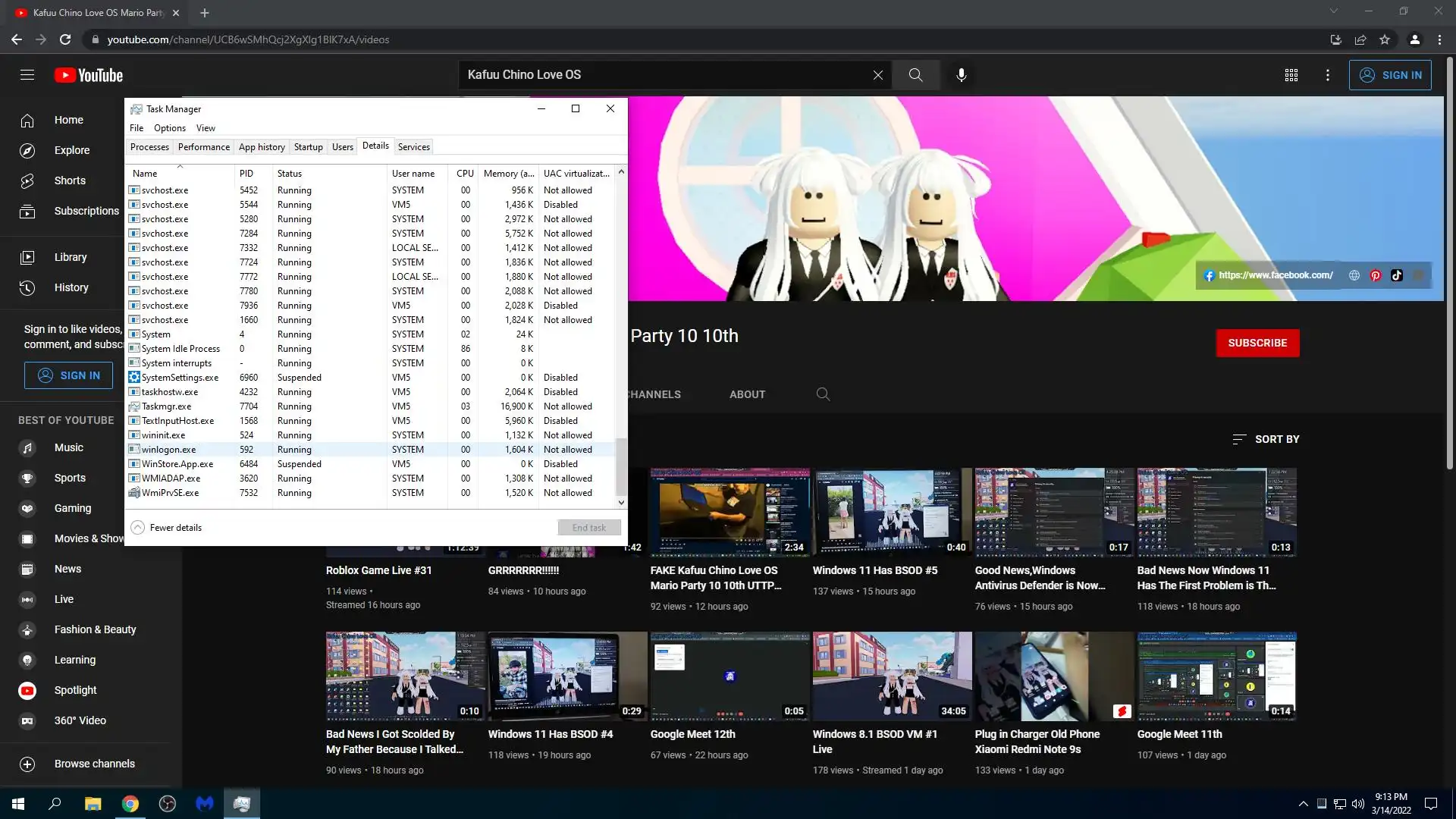Open the Pinterest link on channel banner
Screen dimensions: 1456x819
pyautogui.click(x=1375, y=275)
